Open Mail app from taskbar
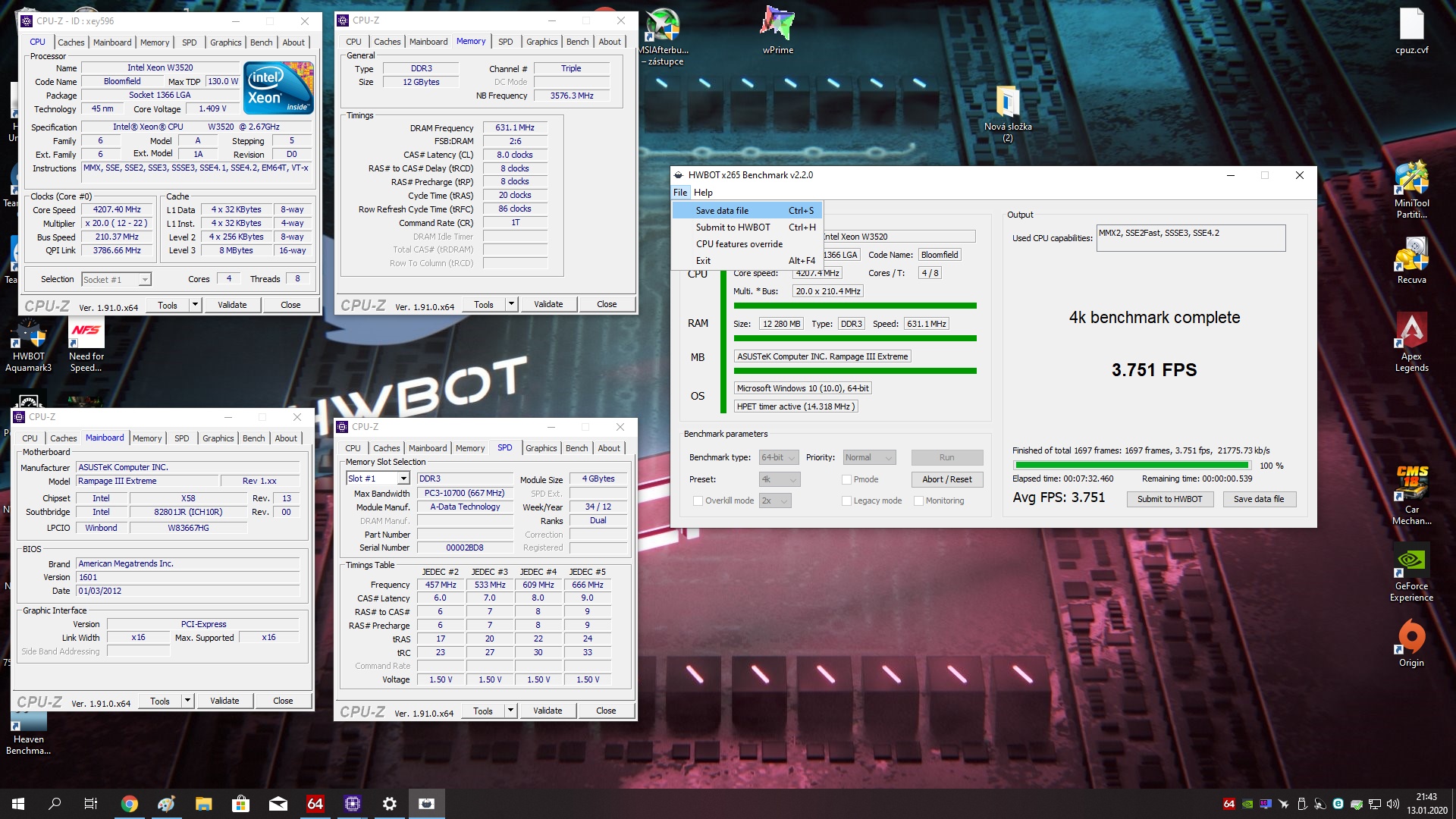Image resolution: width=1456 pixels, height=819 pixels. tap(278, 804)
